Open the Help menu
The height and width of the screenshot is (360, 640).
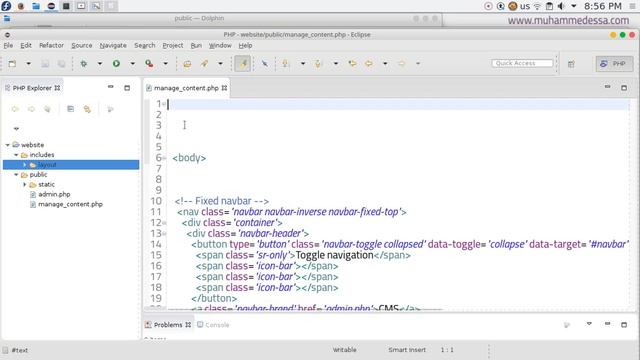click(245, 45)
